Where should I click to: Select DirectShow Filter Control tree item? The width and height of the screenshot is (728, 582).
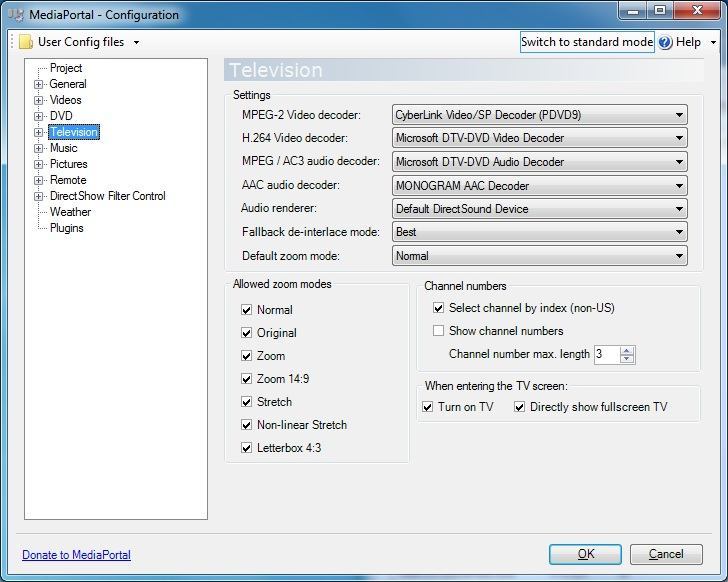(108, 196)
